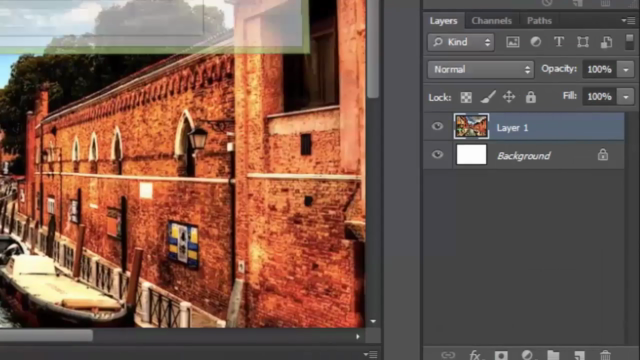Select the Layer 1 thumbnail

tap(471, 126)
